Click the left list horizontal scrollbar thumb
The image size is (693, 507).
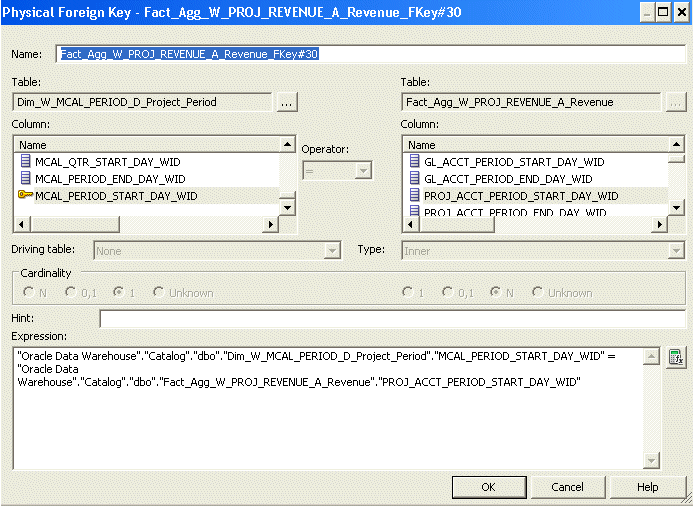point(74,225)
